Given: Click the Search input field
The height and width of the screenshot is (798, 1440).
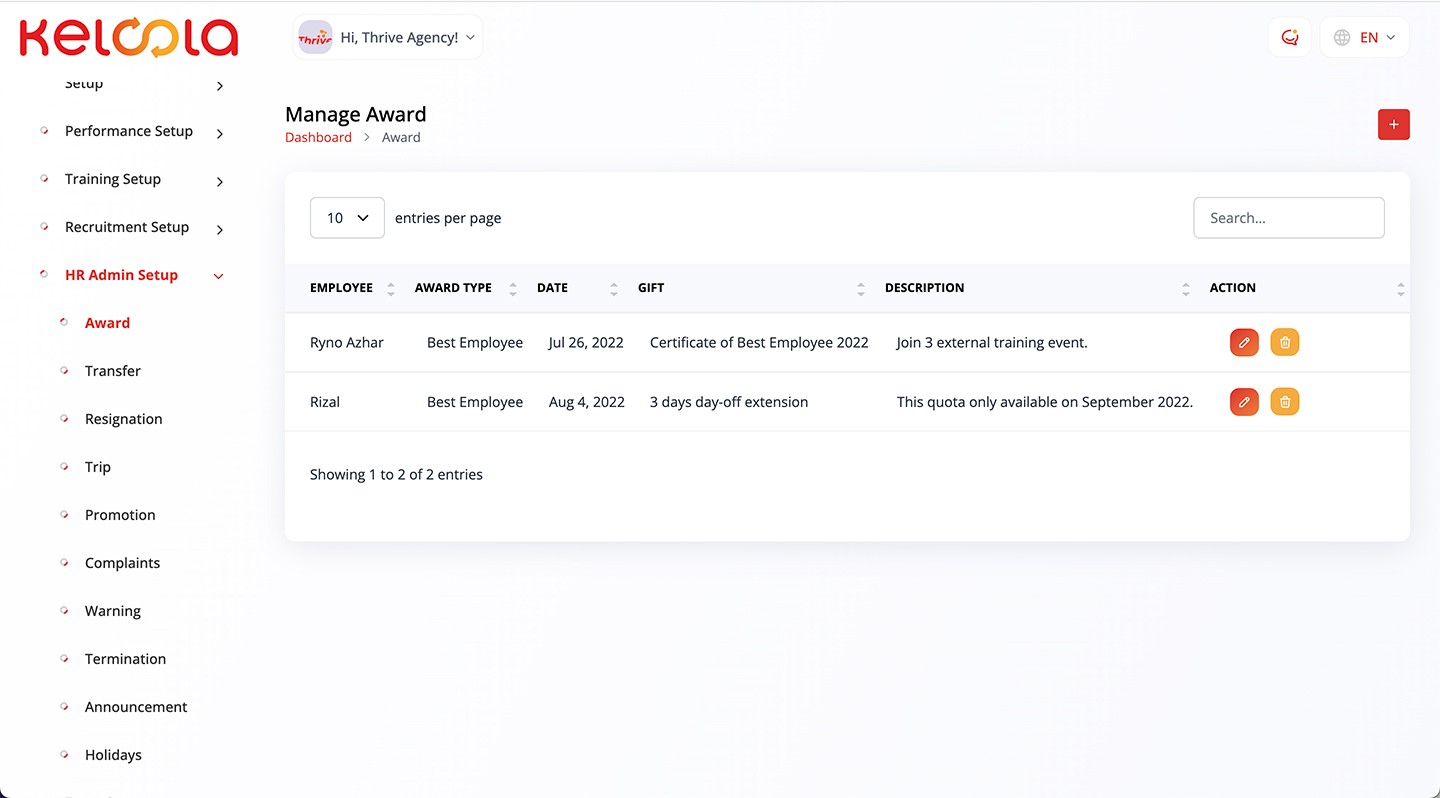Looking at the screenshot, I should [1288, 218].
